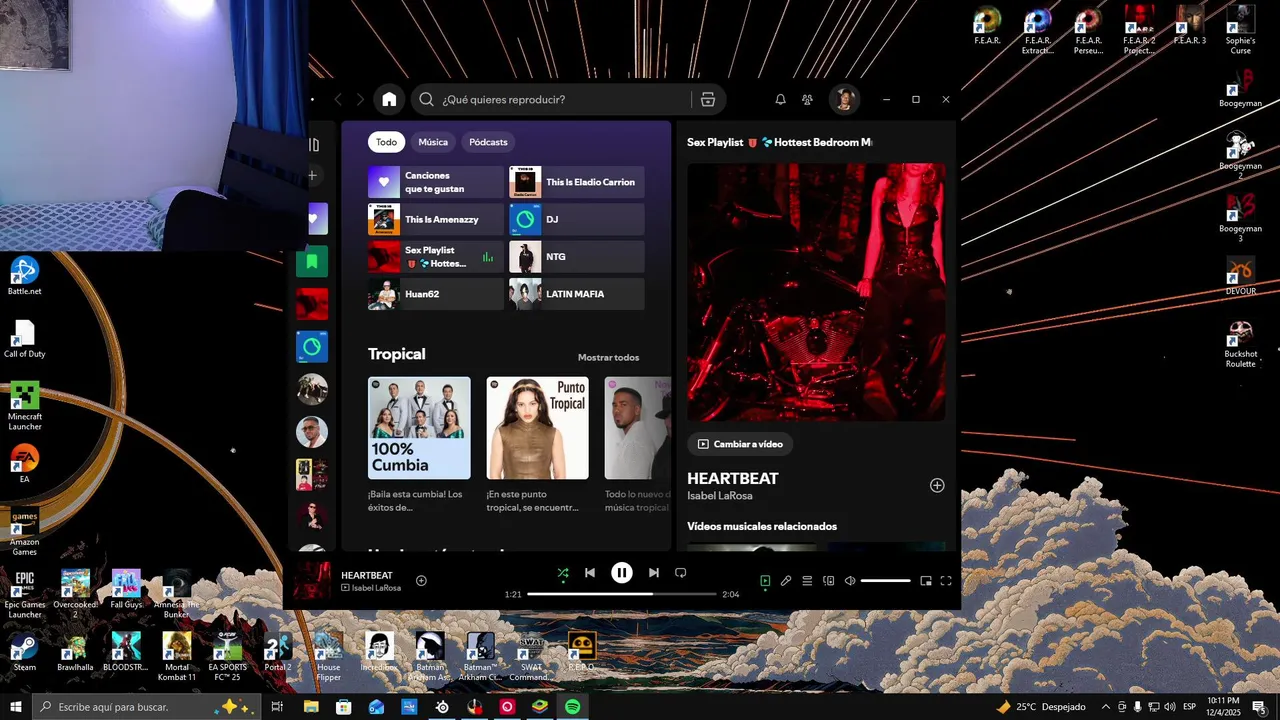Click Cambiar a vídeo button
The width and height of the screenshot is (1280, 720).
(740, 444)
